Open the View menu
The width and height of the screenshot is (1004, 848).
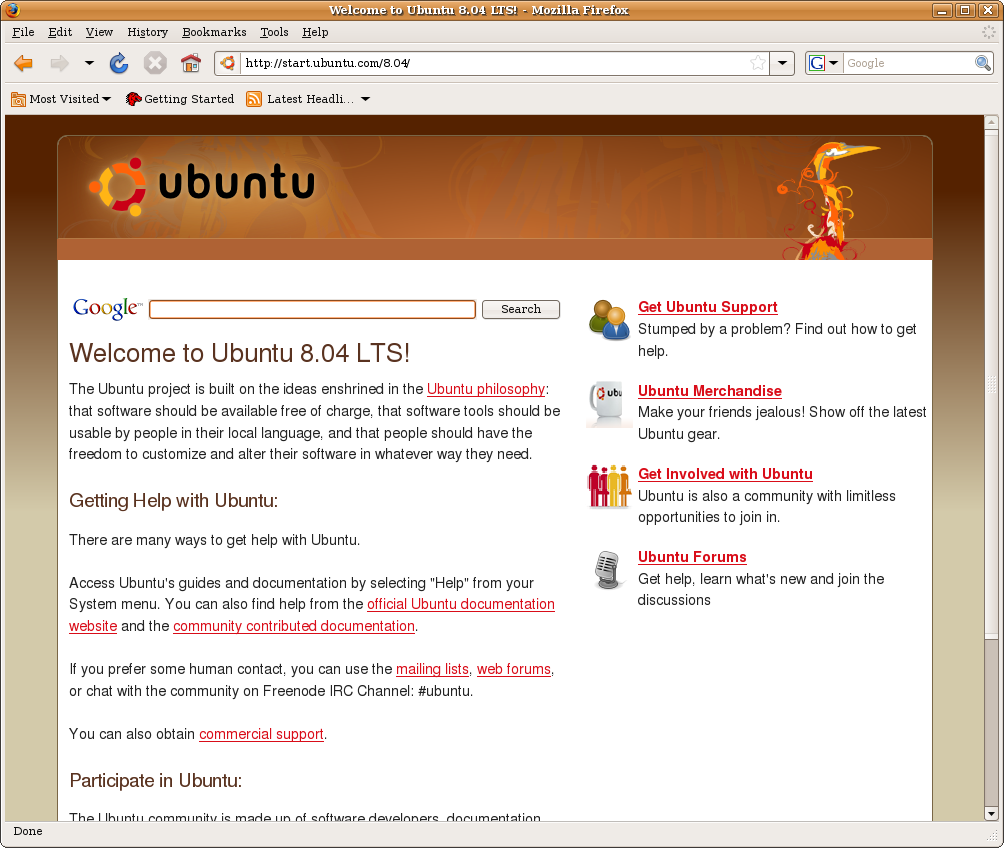[99, 32]
